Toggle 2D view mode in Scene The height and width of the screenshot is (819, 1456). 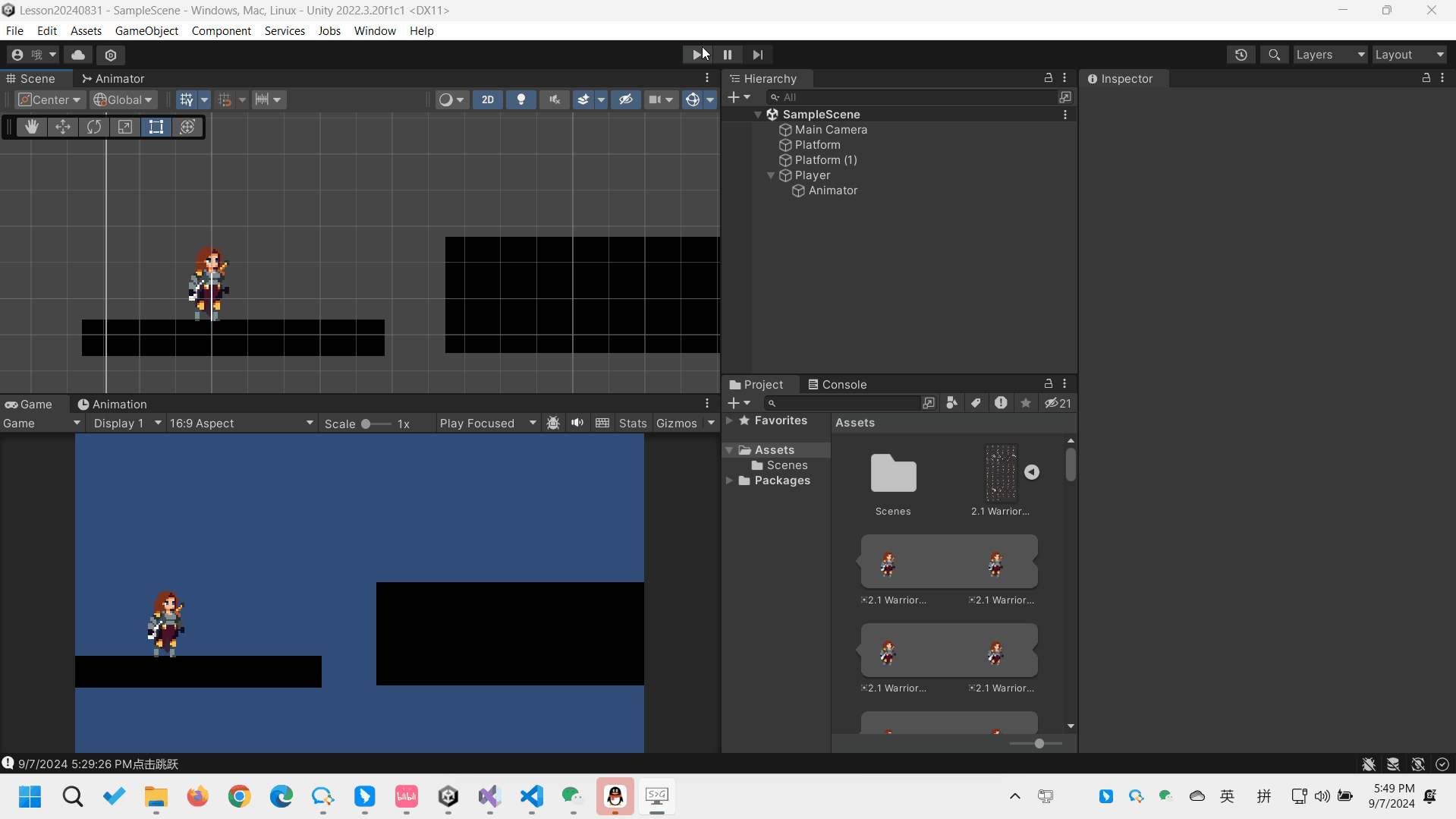pos(487,99)
